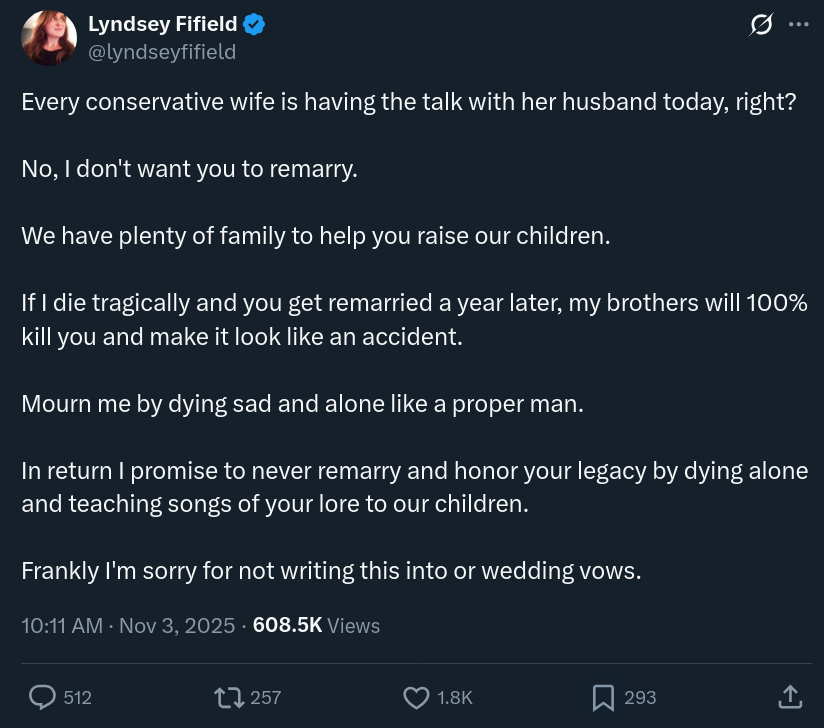The image size is (824, 728).
Task: Open the @lyndseyfifield handle link
Action: 162,52
